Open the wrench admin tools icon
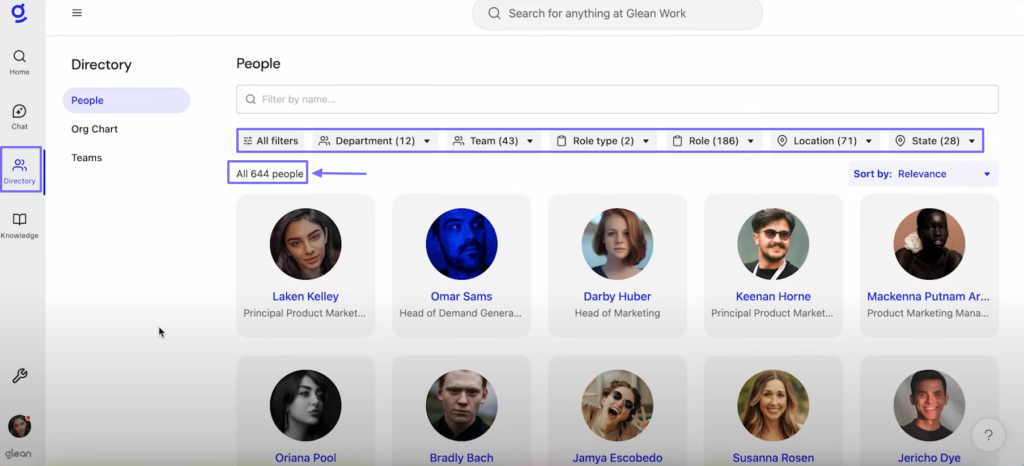Image resolution: width=1024 pixels, height=466 pixels. [x=20, y=376]
